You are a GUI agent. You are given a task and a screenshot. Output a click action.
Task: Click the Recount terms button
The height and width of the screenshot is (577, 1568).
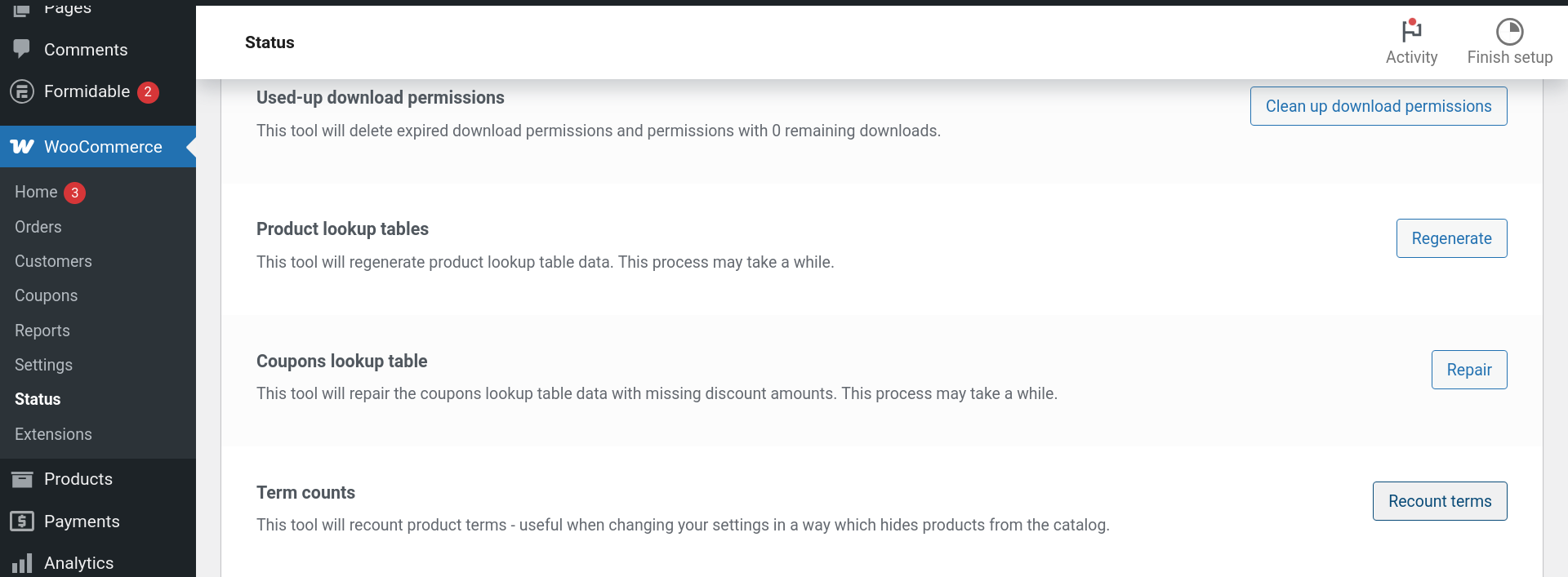tap(1439, 501)
